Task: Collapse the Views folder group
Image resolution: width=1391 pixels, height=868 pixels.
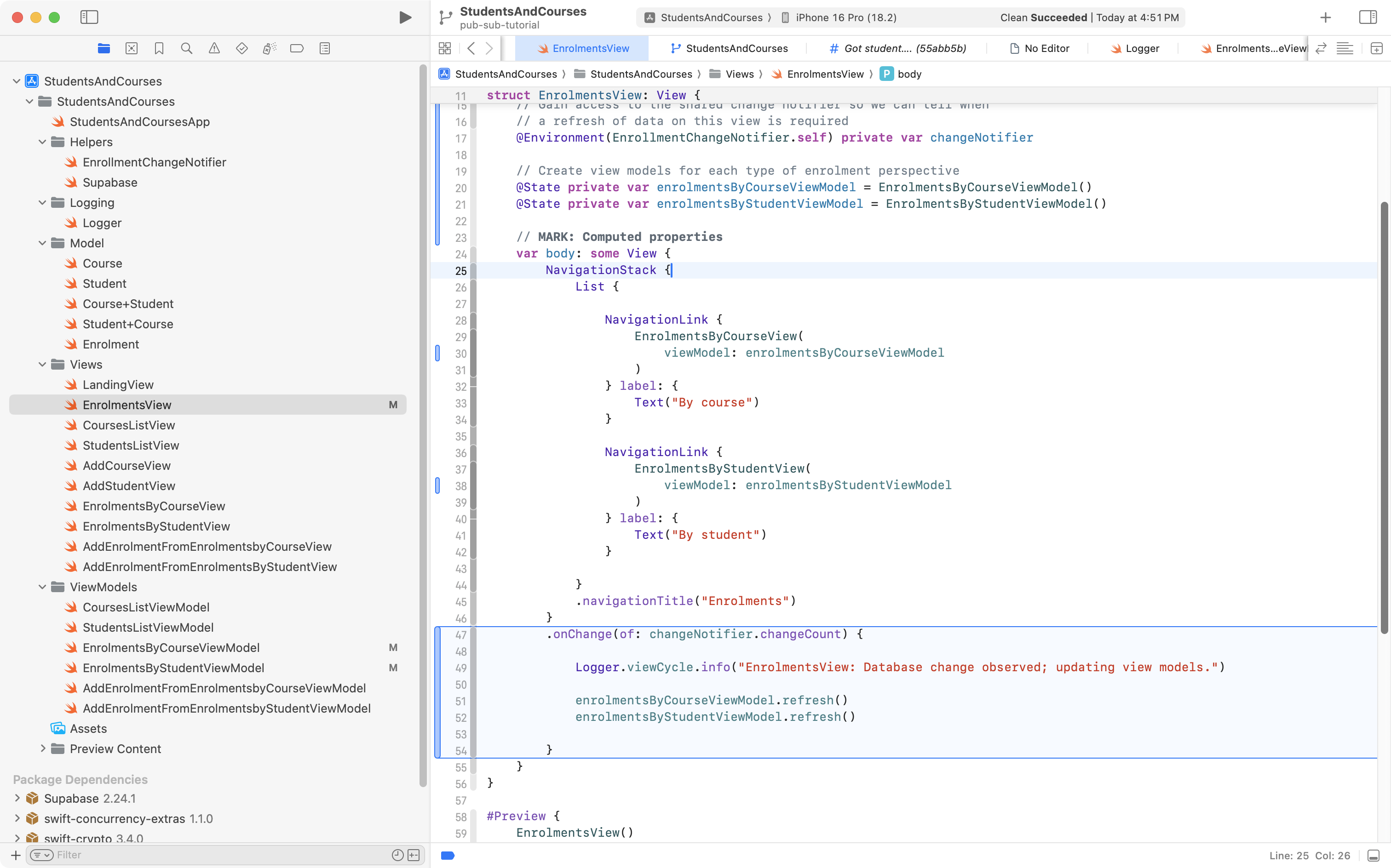Action: click(x=42, y=365)
